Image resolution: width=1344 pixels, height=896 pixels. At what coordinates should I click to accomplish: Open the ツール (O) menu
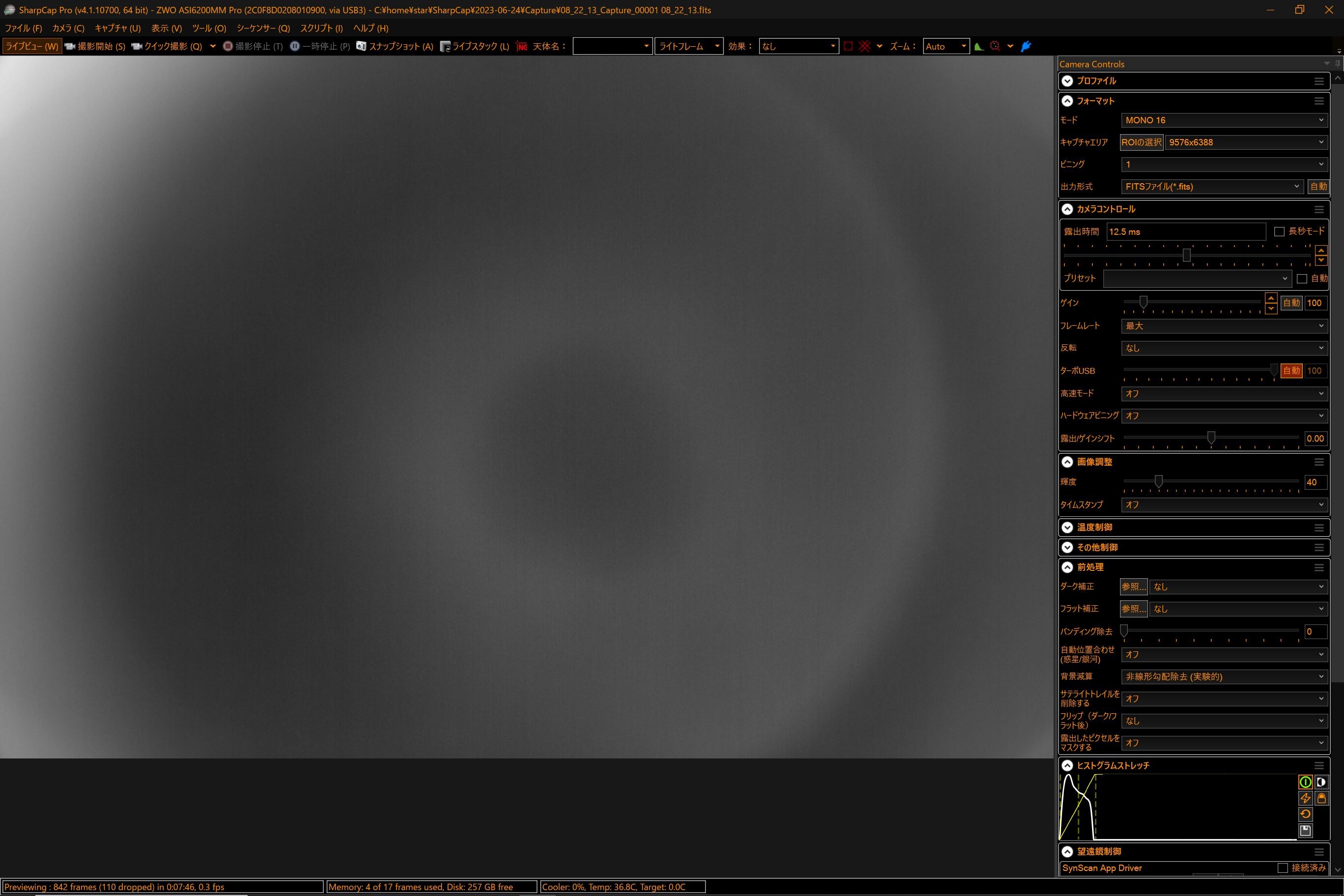tap(209, 28)
